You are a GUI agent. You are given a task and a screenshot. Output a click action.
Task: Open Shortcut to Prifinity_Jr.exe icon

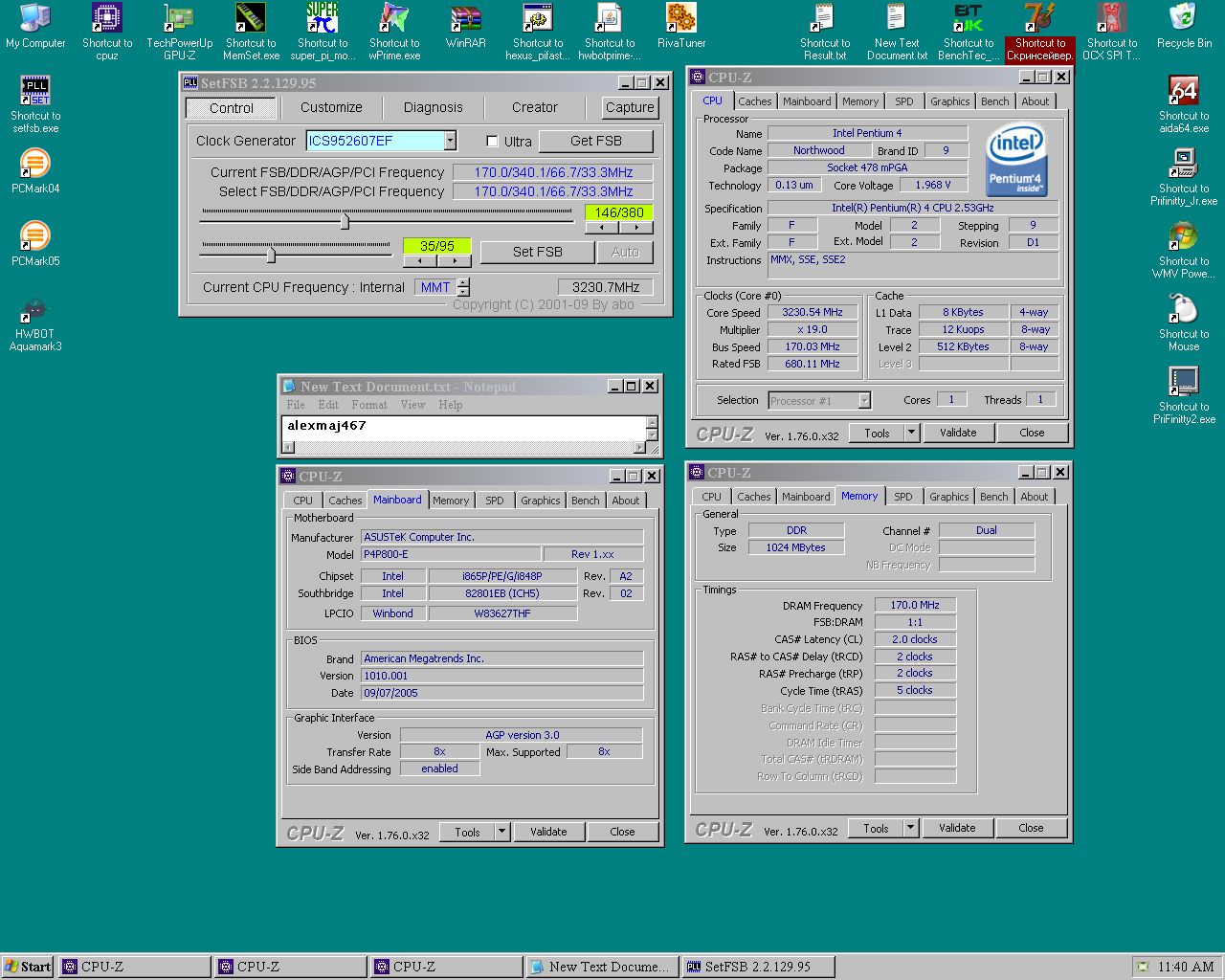pos(1184,177)
